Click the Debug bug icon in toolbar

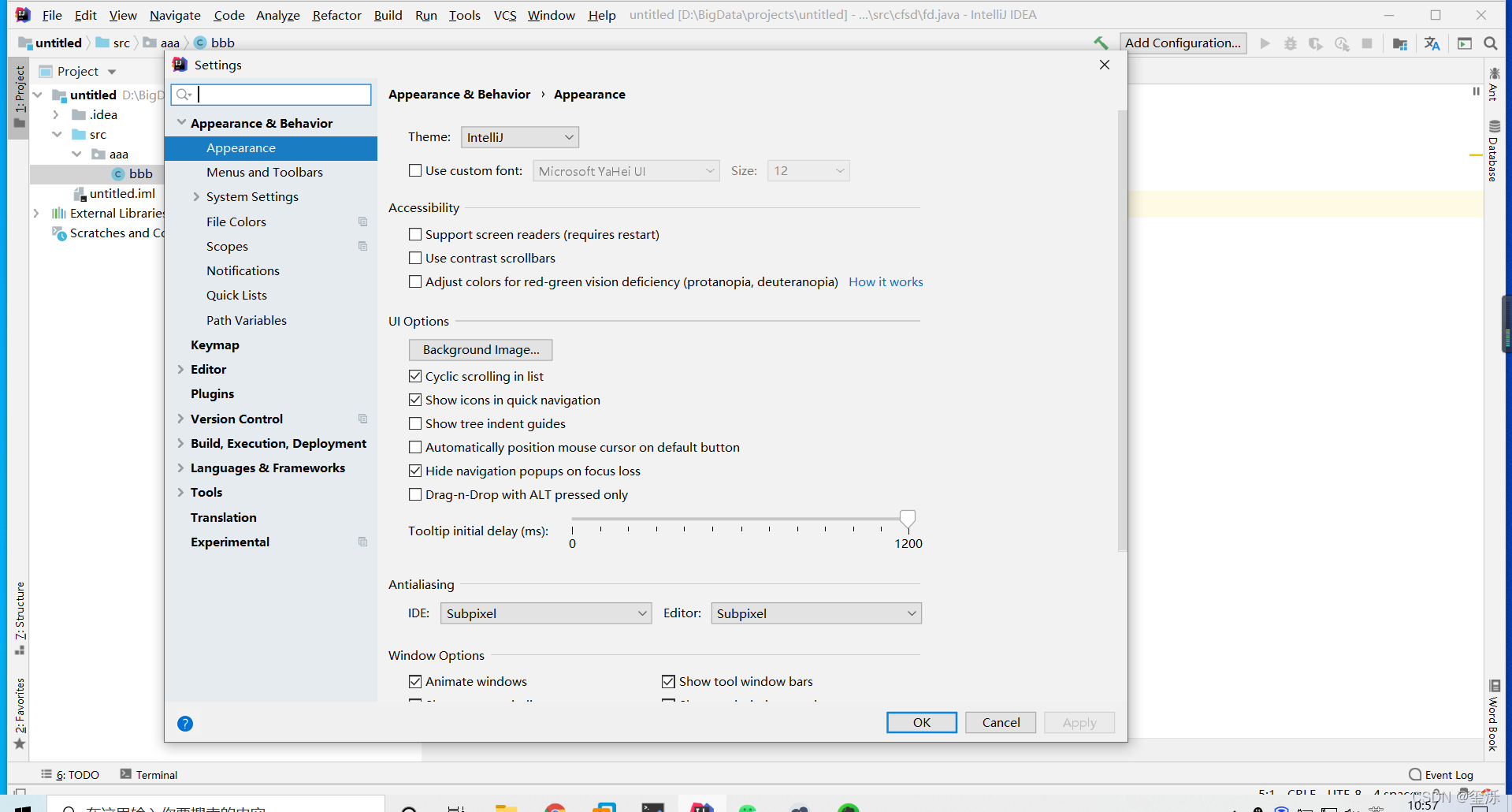click(x=1291, y=43)
